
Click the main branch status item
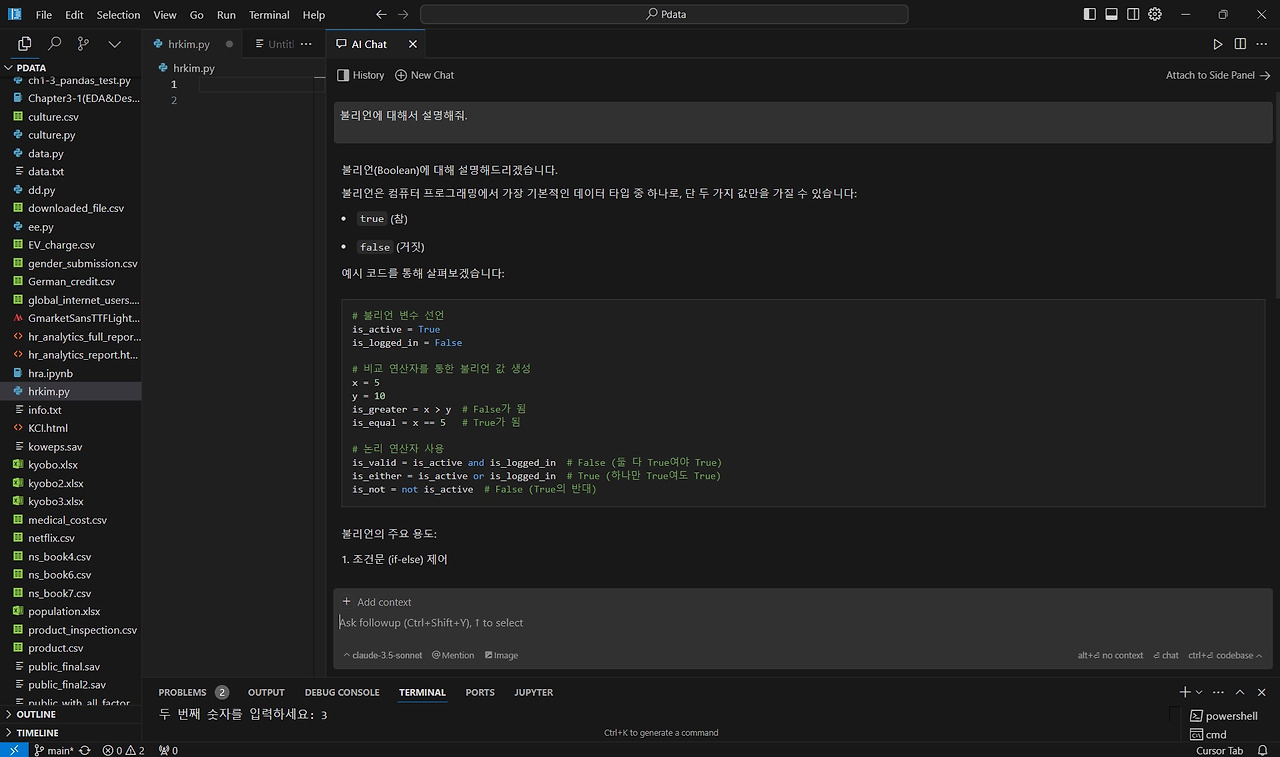(x=53, y=750)
